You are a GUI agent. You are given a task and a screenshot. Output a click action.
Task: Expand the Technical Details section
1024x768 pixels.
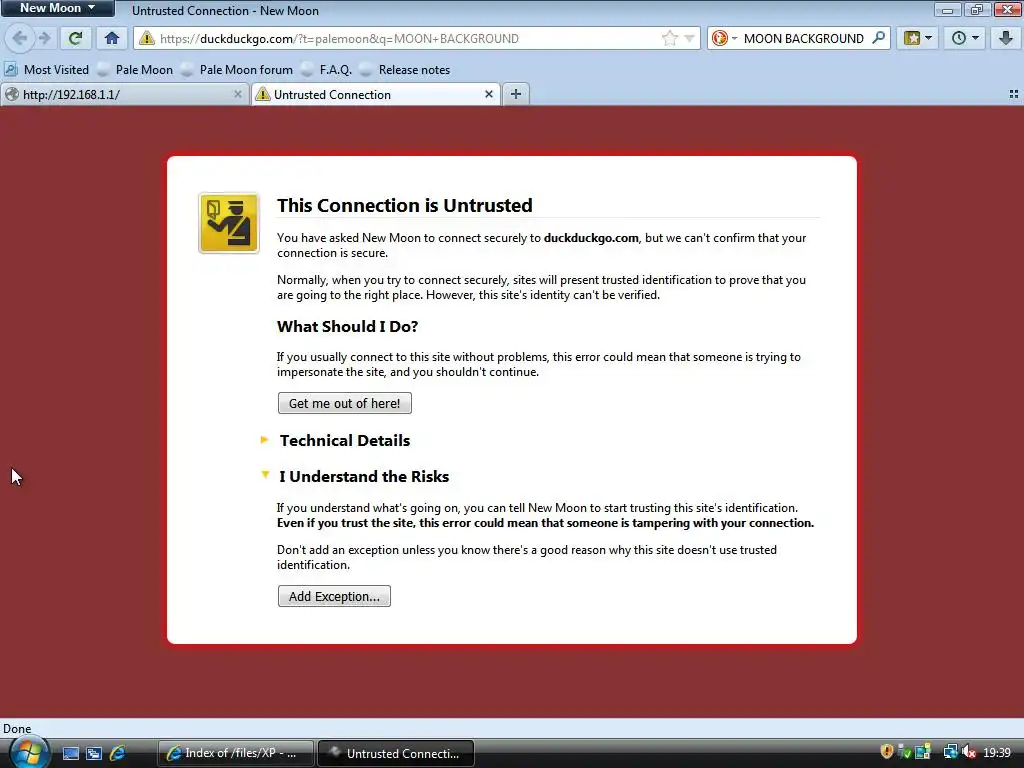336,440
